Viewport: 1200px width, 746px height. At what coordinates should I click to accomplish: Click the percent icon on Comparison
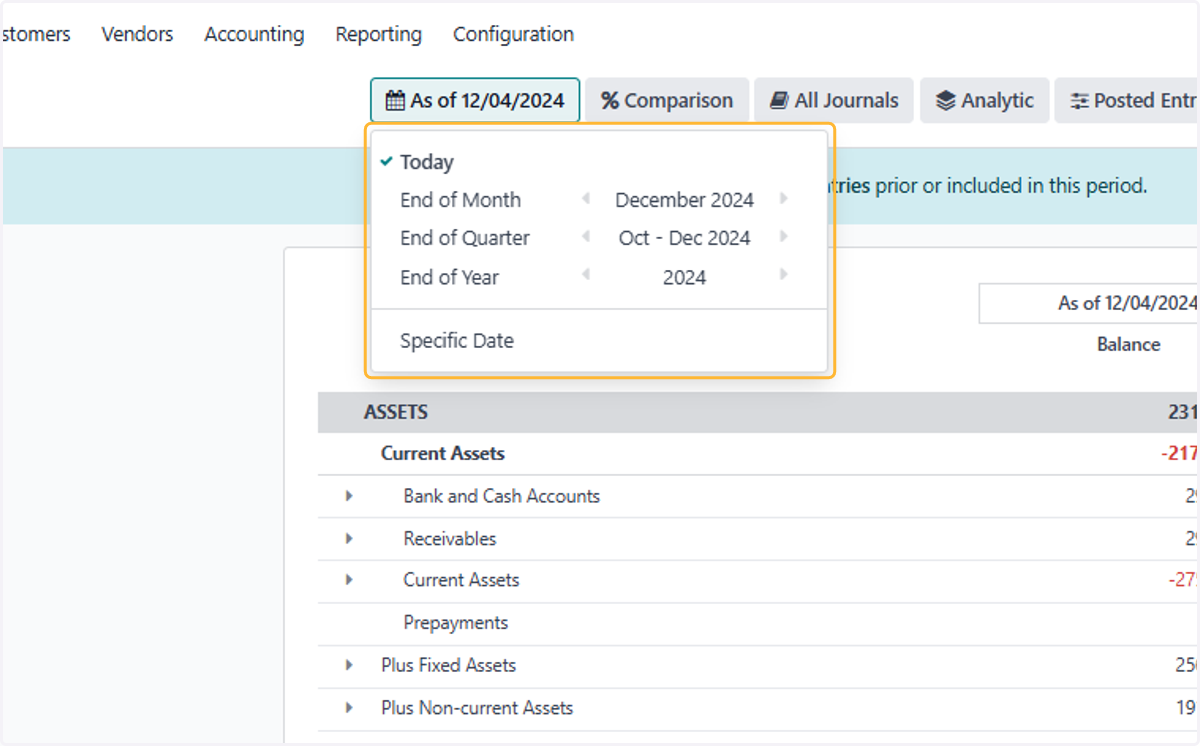tap(610, 100)
